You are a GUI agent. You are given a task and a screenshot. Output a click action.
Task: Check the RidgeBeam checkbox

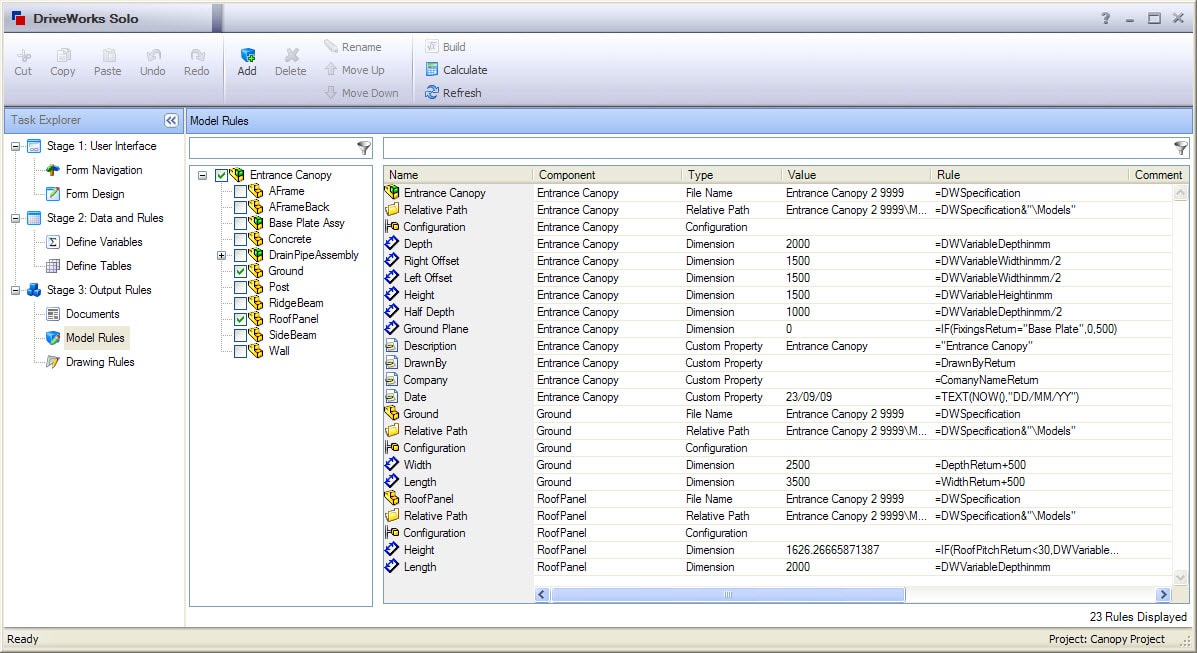240,303
